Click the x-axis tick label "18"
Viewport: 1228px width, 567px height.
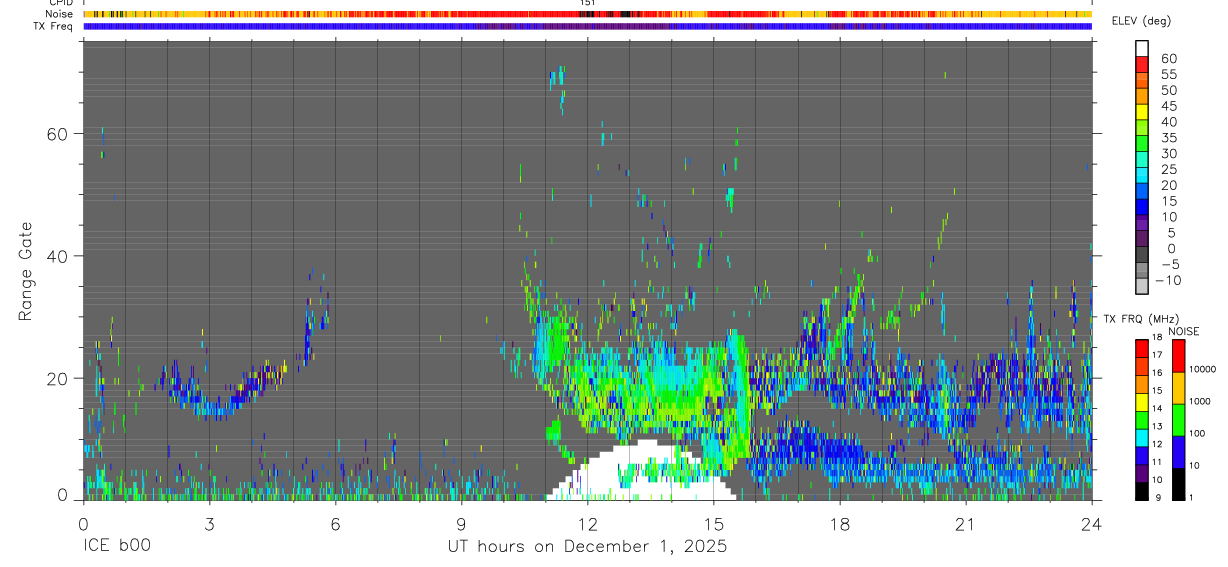pyautogui.click(x=840, y=524)
